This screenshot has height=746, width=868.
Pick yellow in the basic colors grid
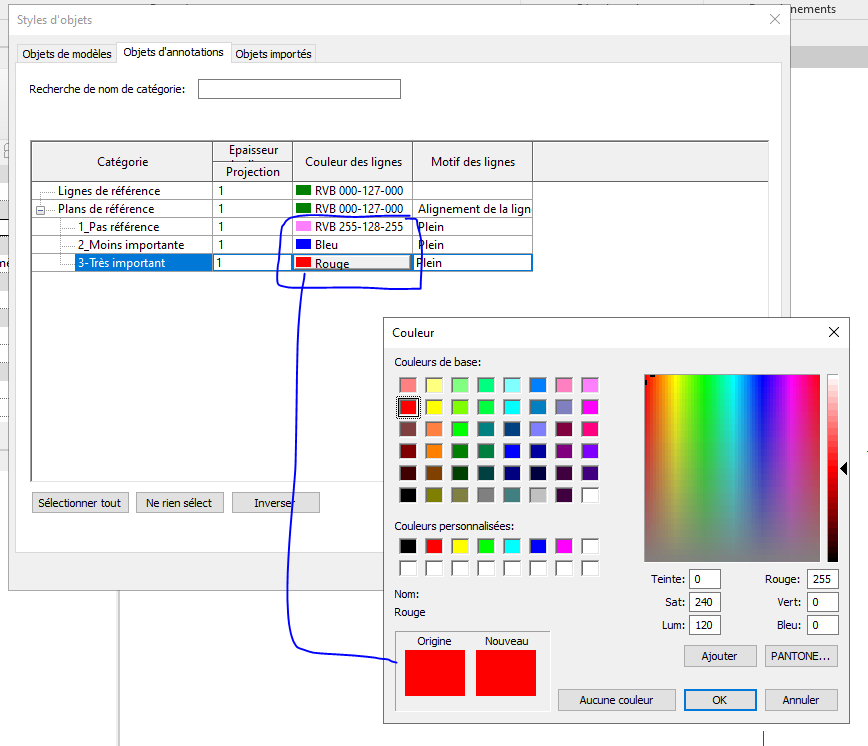(434, 407)
